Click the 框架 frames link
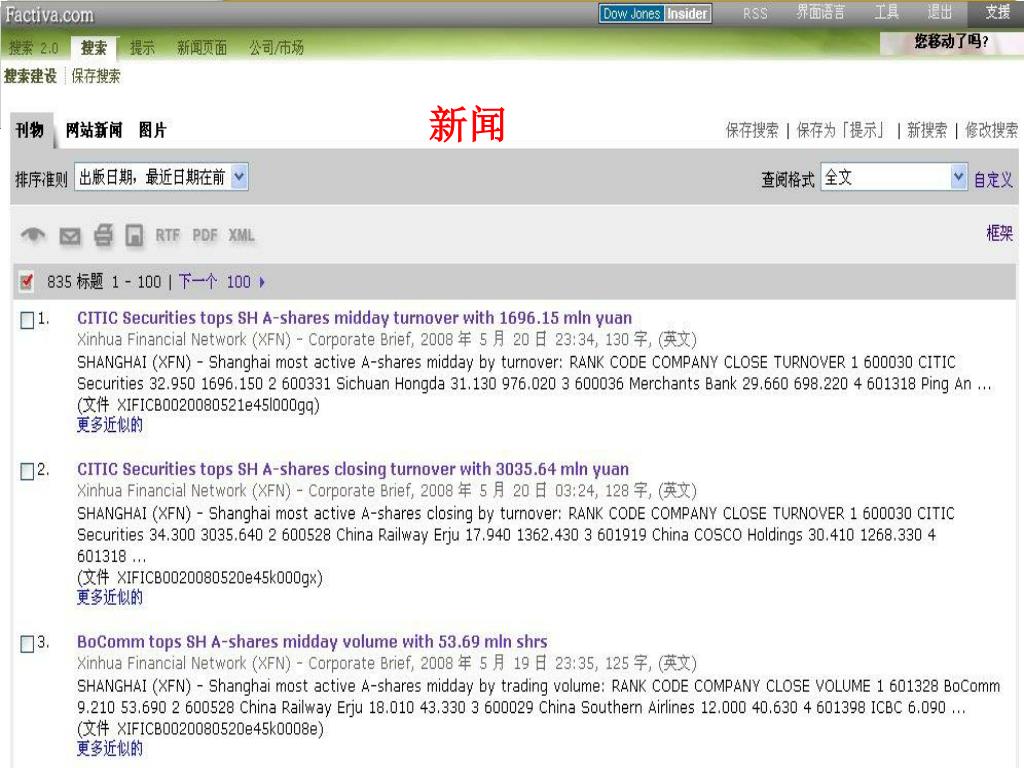The width and height of the screenshot is (1024, 768). pyautogui.click(x=999, y=232)
